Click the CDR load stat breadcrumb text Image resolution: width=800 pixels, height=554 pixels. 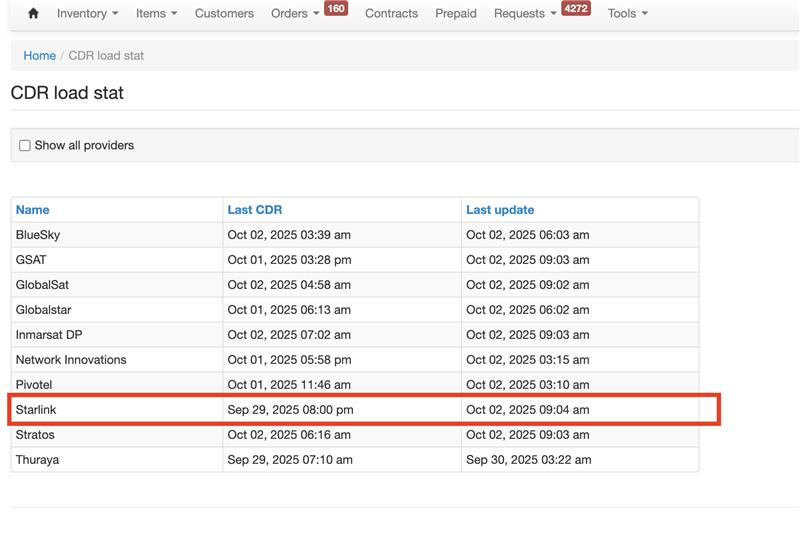tap(106, 56)
